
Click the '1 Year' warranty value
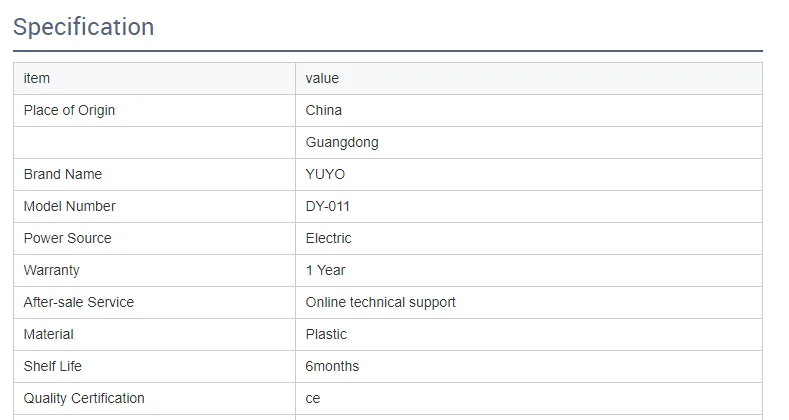pos(326,270)
